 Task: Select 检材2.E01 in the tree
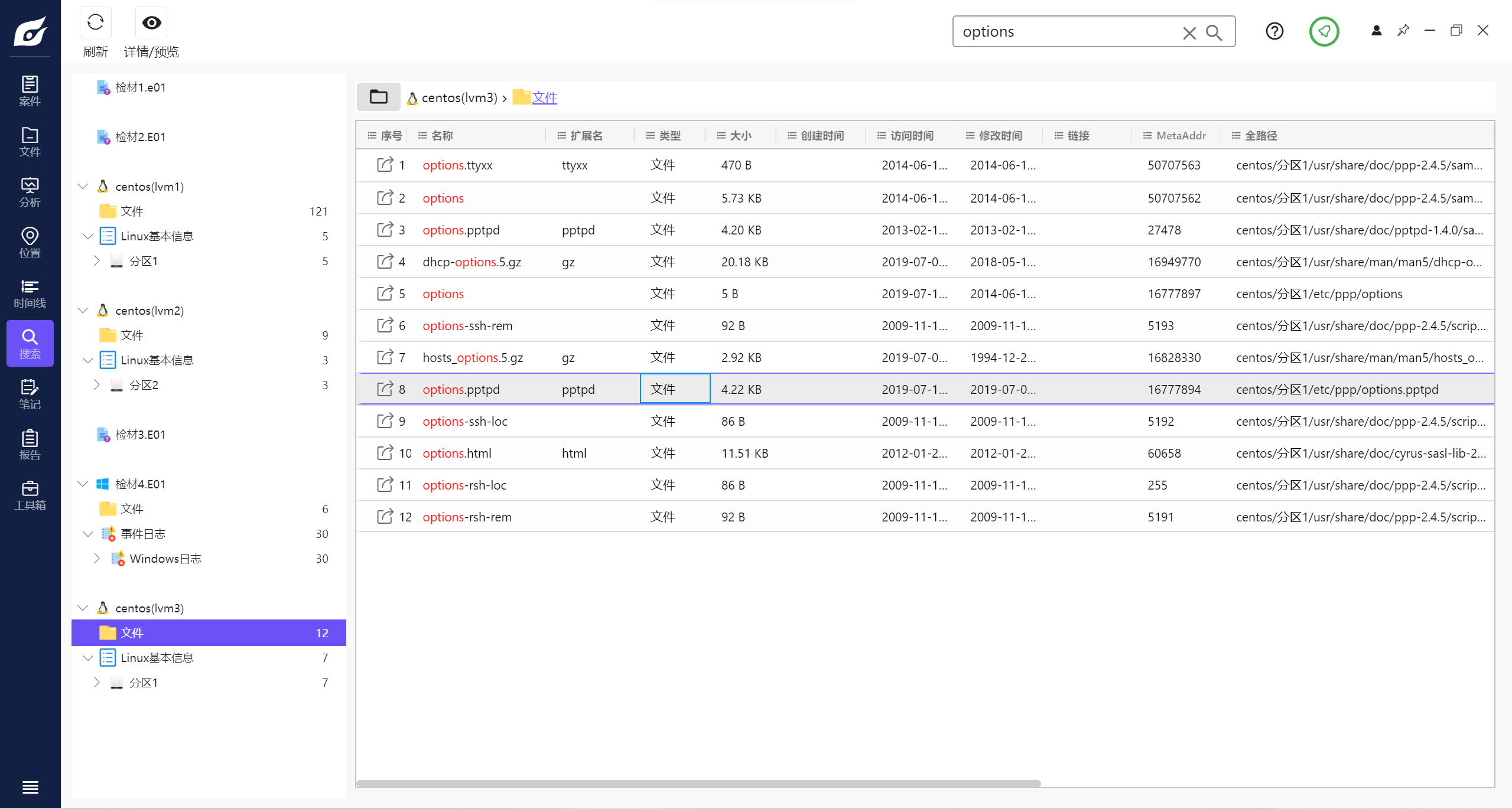point(140,137)
